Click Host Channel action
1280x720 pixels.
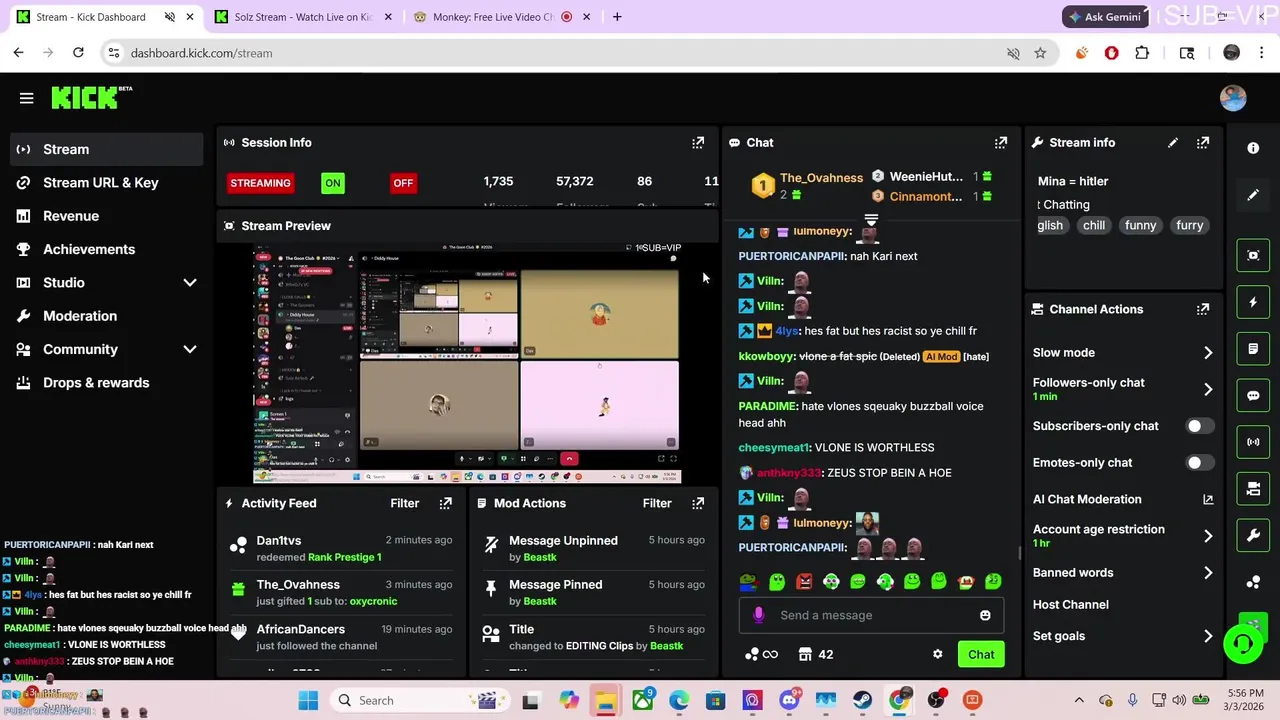pyautogui.click(x=1070, y=605)
